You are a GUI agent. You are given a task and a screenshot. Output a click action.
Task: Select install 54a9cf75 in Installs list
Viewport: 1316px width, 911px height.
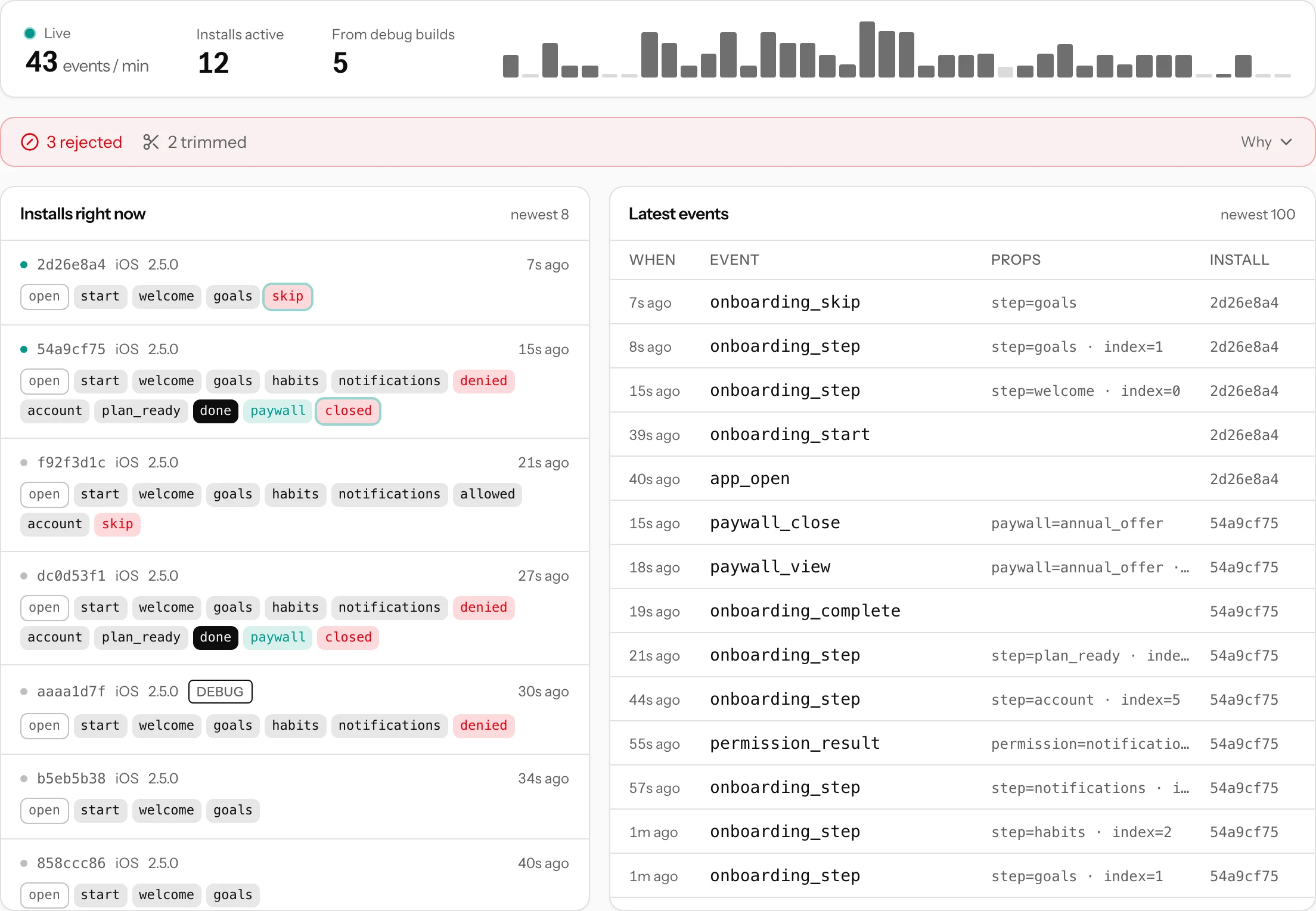[x=295, y=382]
